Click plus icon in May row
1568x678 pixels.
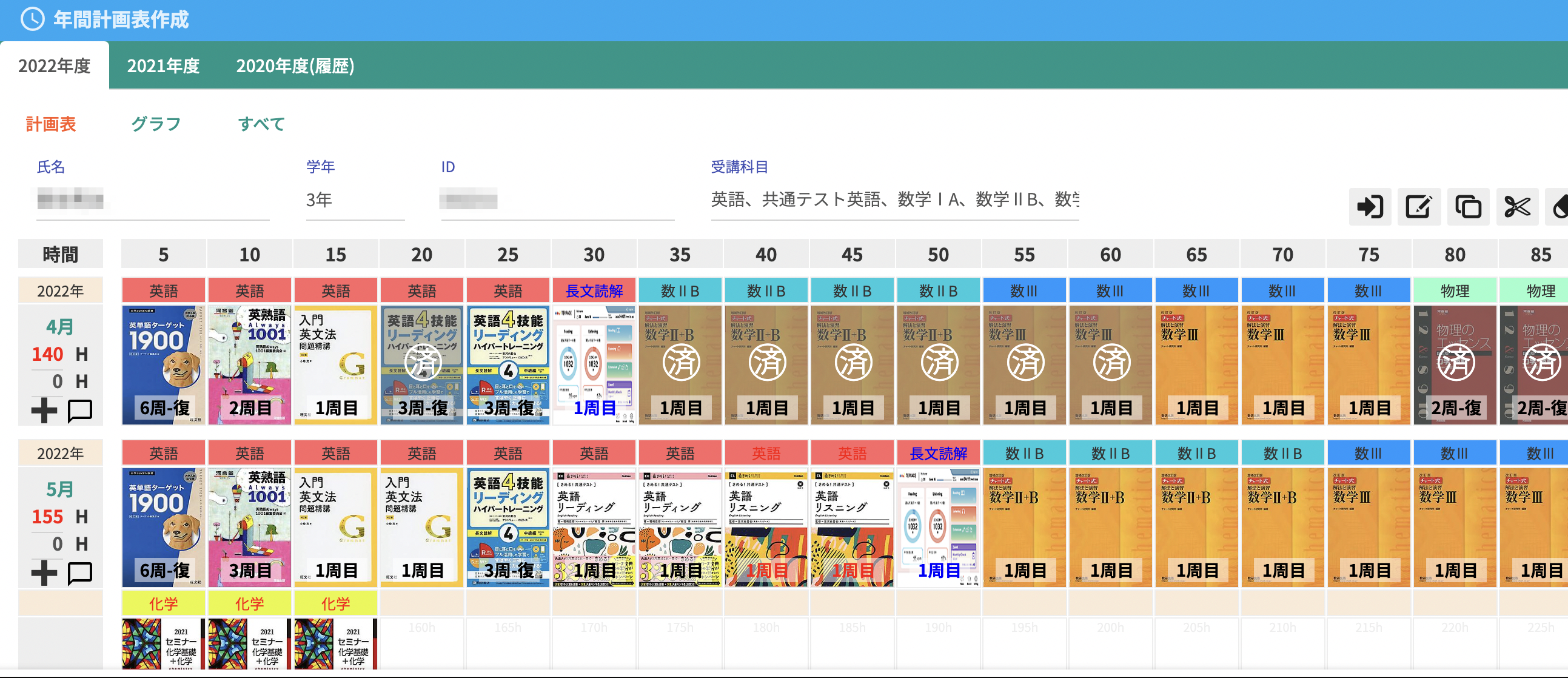tap(44, 572)
